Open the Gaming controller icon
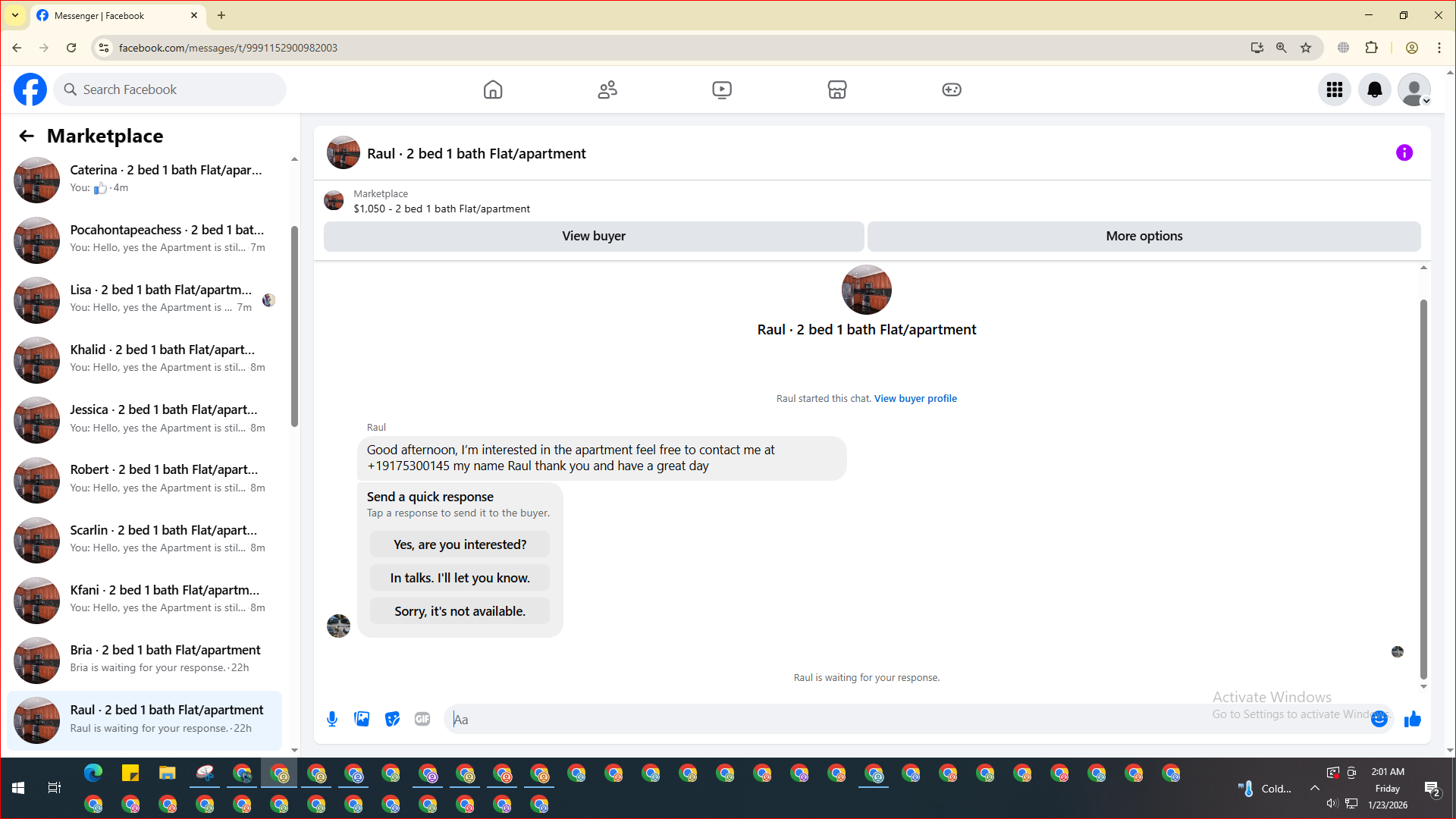This screenshot has width=1456, height=819. 952,89
